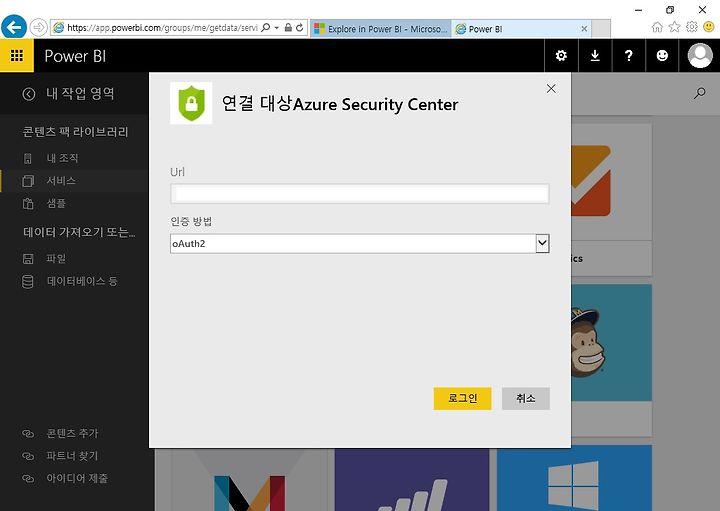Click the back arrow next to 내 작업 영역
This screenshot has height=511, width=720.
[28, 94]
